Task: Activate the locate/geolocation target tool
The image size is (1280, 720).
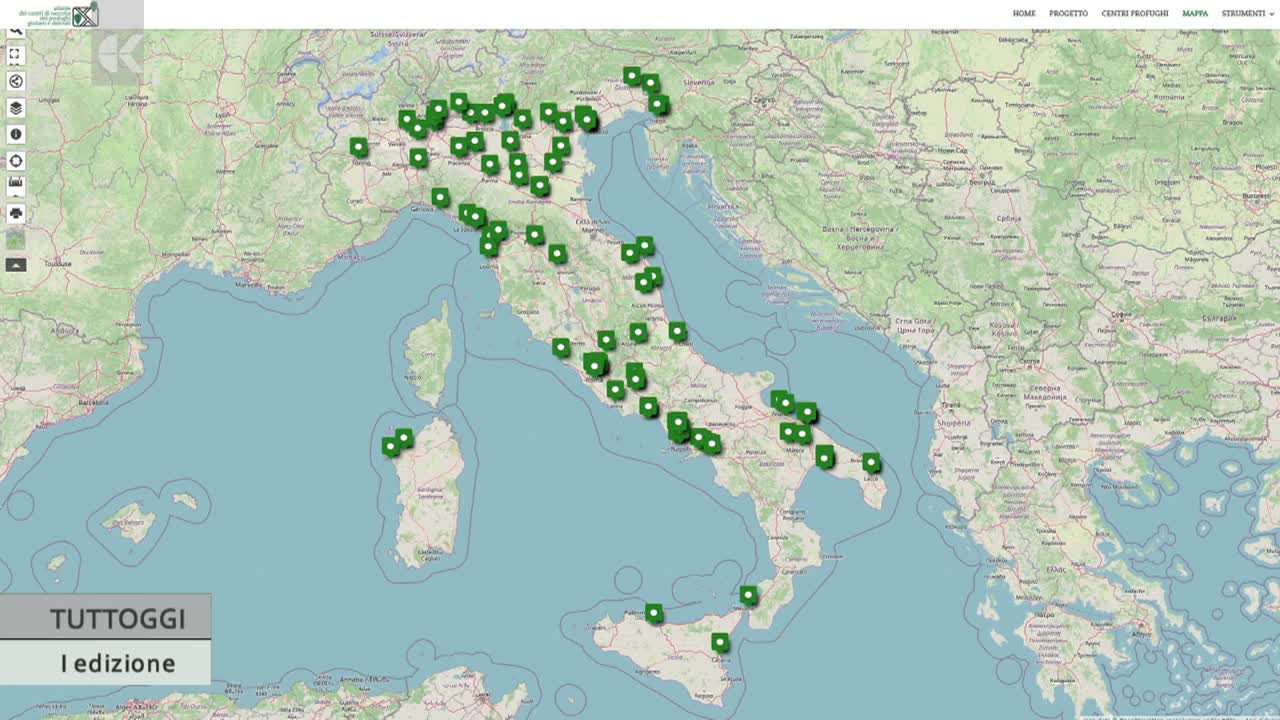Action: click(16, 160)
